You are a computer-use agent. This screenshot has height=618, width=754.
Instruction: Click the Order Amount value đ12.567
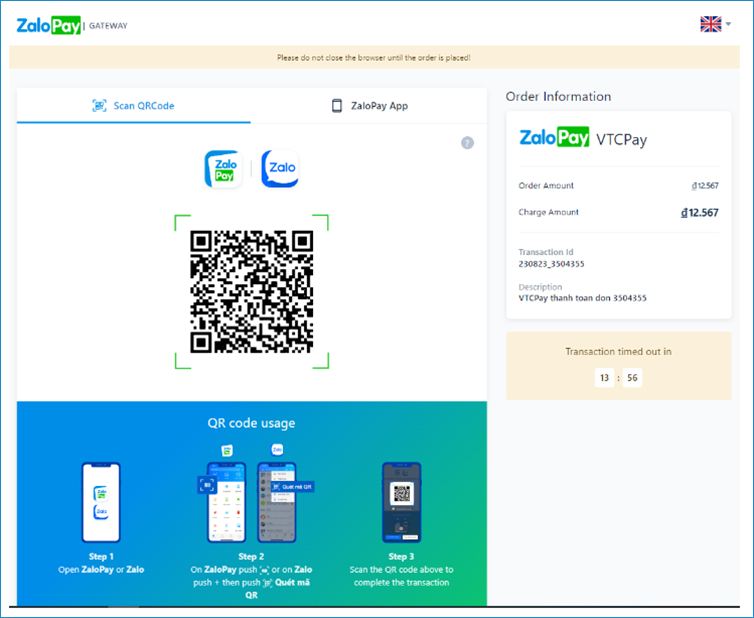coord(705,186)
